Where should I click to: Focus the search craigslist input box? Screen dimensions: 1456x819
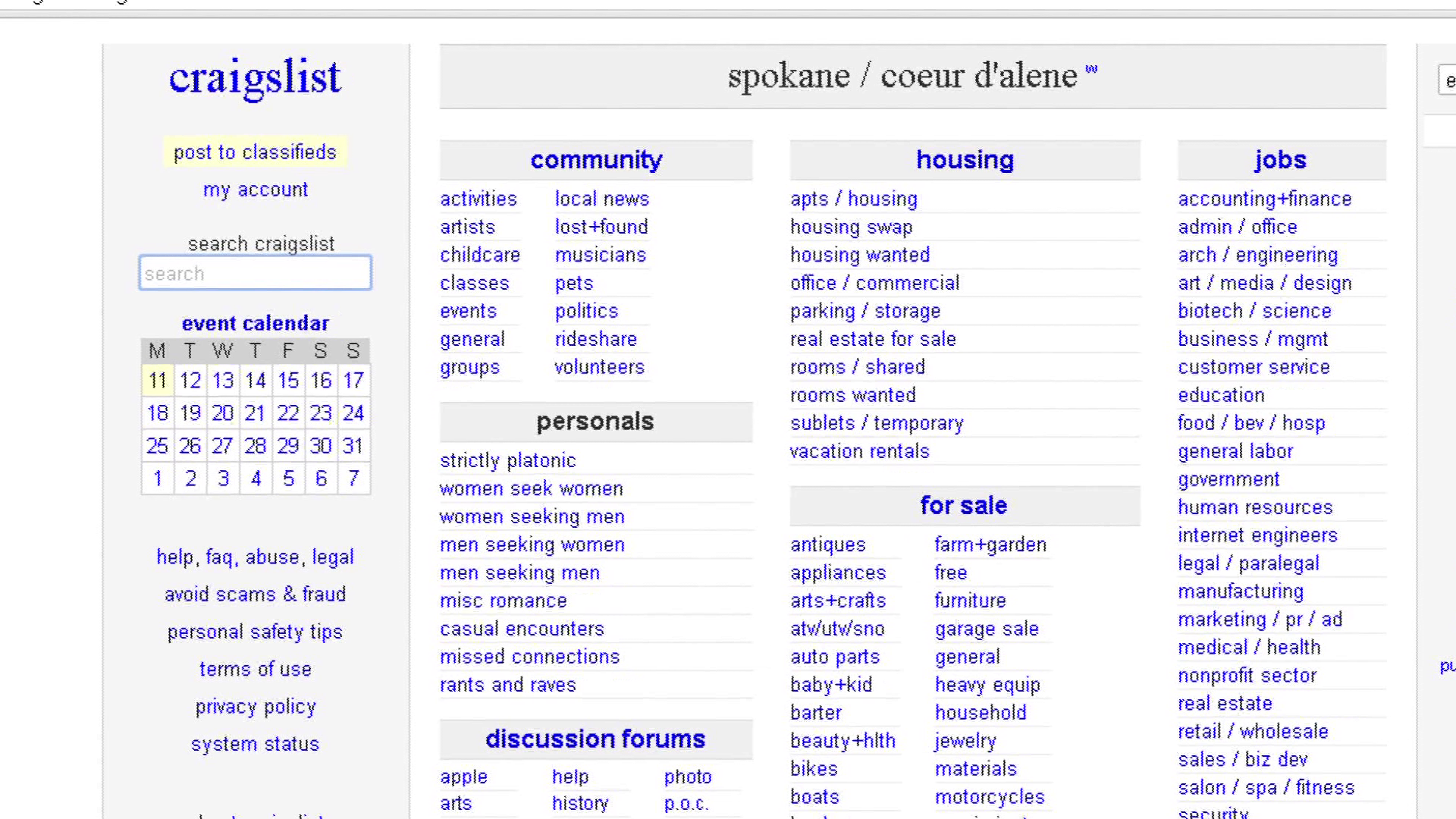pos(255,273)
